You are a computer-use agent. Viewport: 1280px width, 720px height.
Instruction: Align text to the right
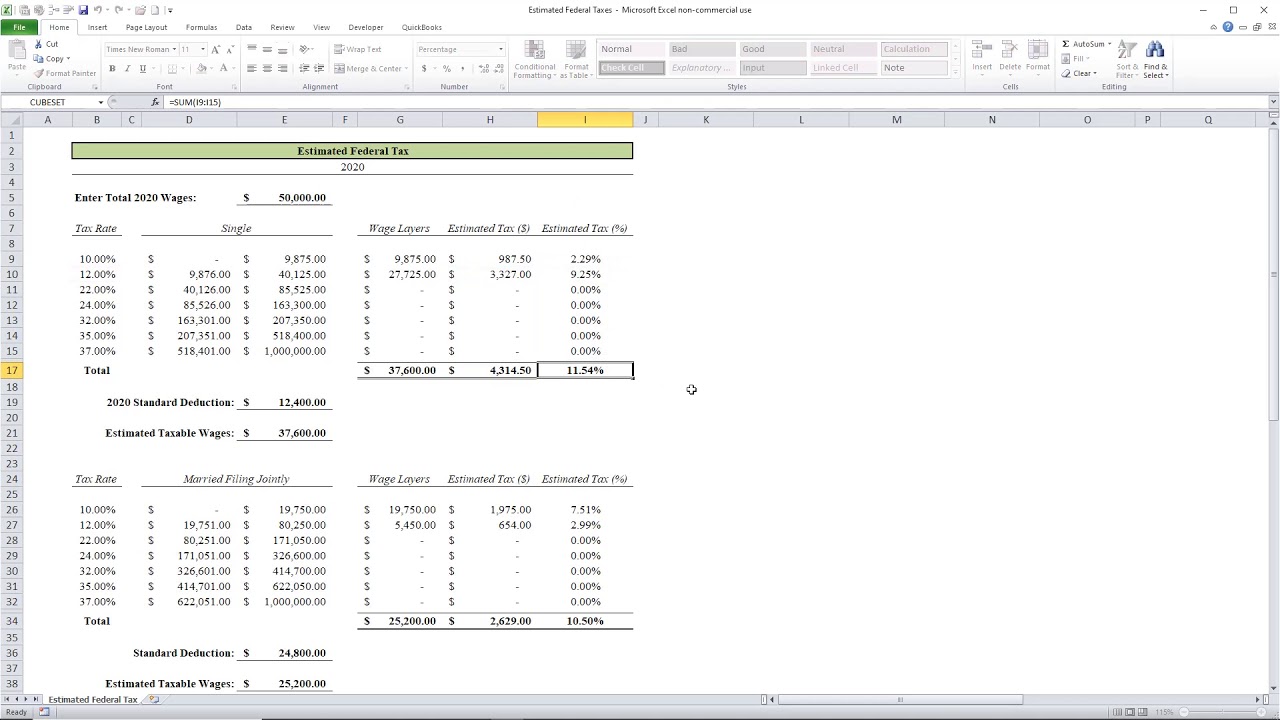click(283, 68)
